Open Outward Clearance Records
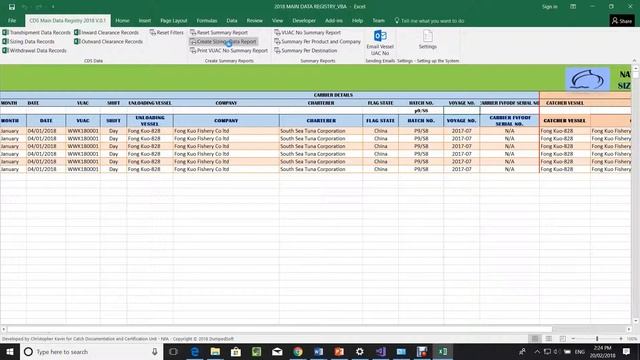 pos(109,41)
